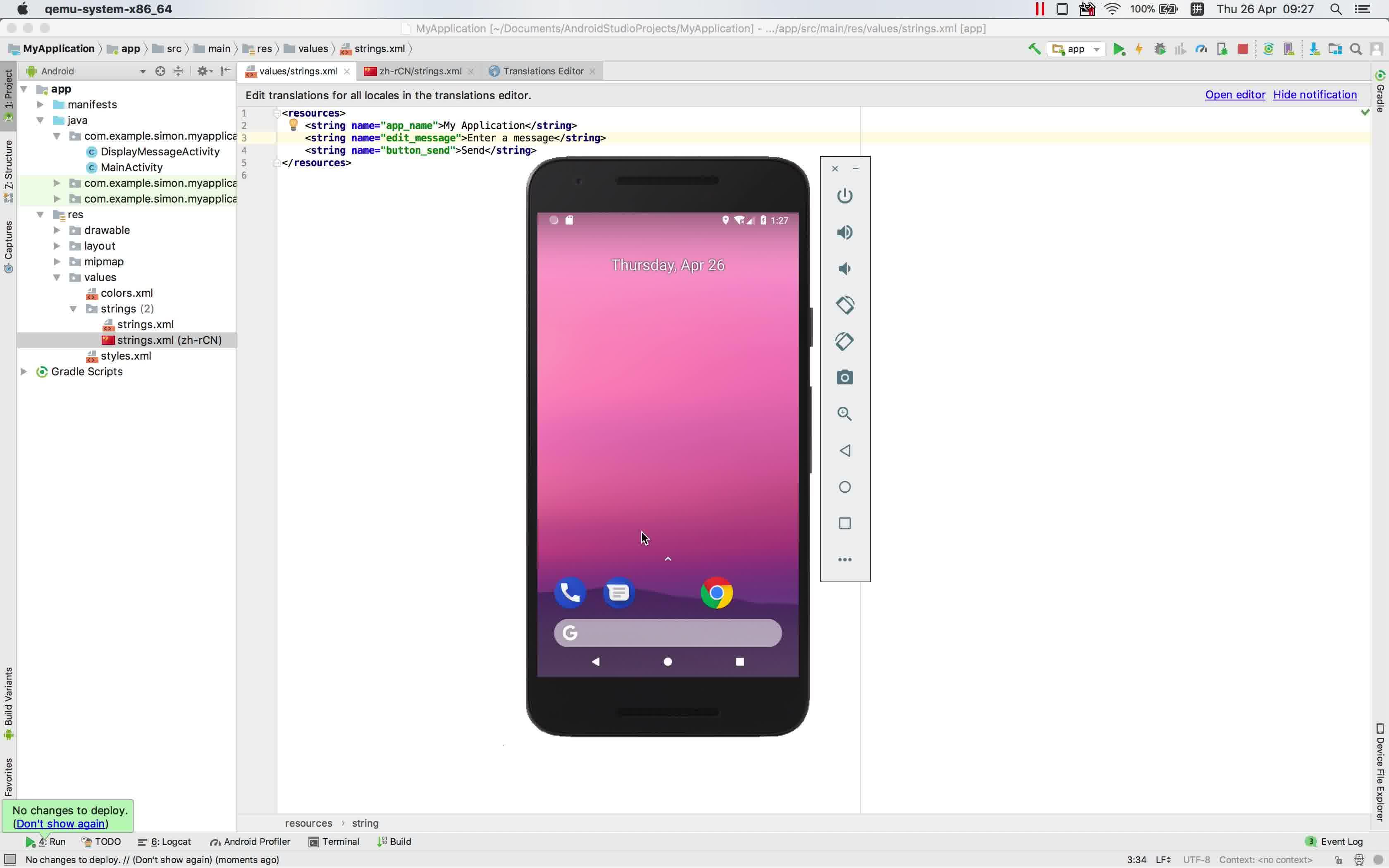Click the scroll from source target icon

pos(160,71)
